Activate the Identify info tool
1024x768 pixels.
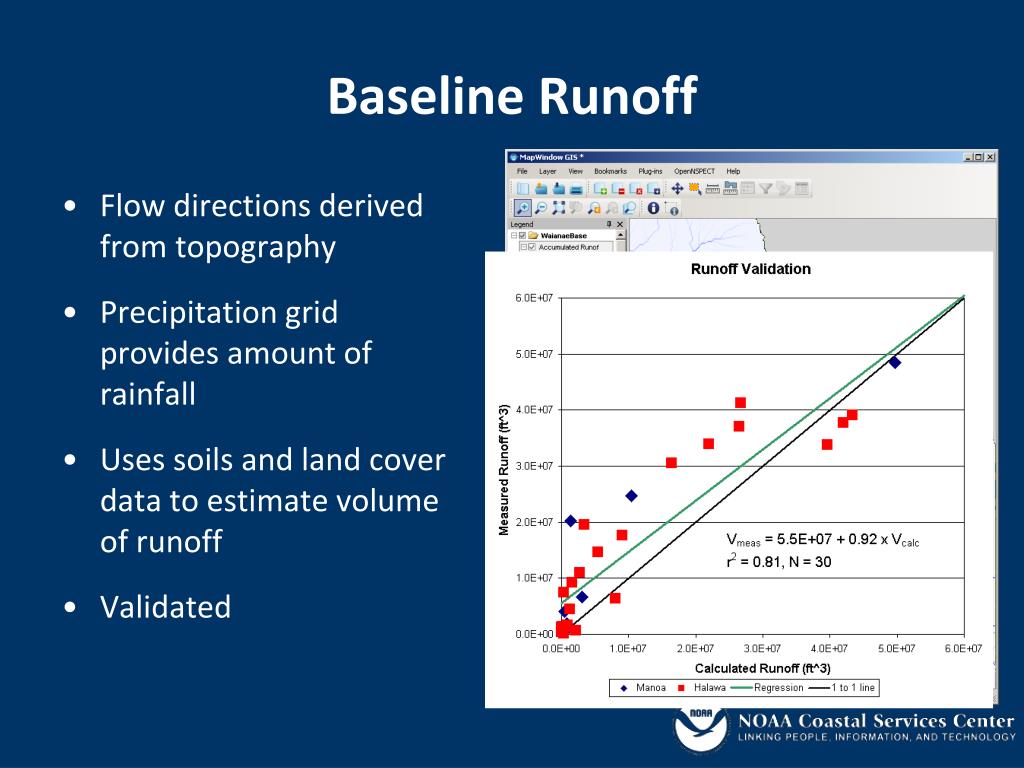(653, 208)
